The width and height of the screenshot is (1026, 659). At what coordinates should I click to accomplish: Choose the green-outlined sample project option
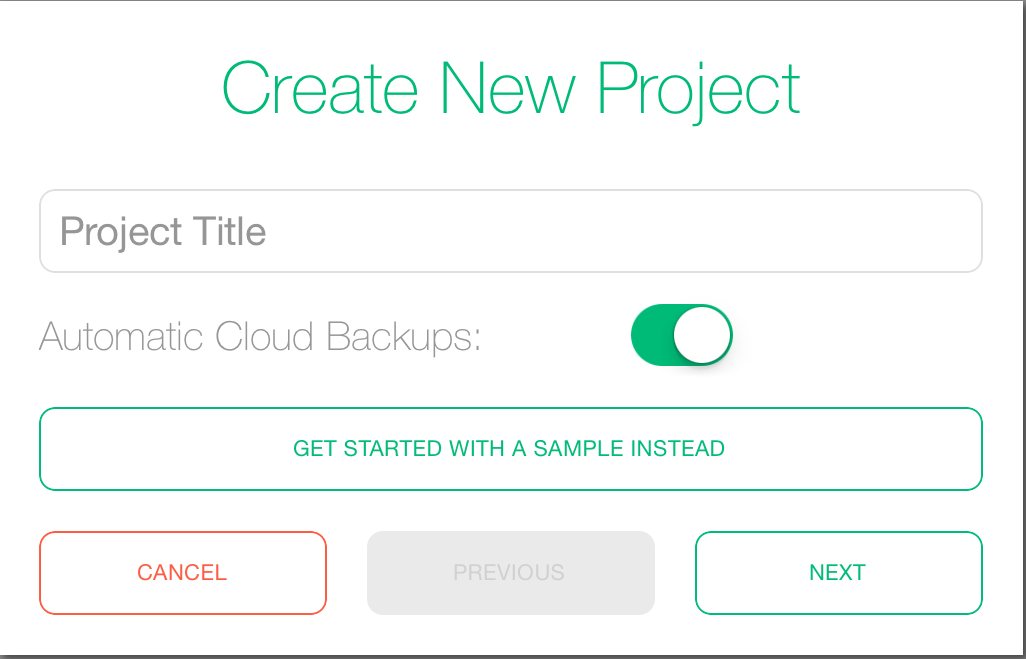tap(510, 449)
